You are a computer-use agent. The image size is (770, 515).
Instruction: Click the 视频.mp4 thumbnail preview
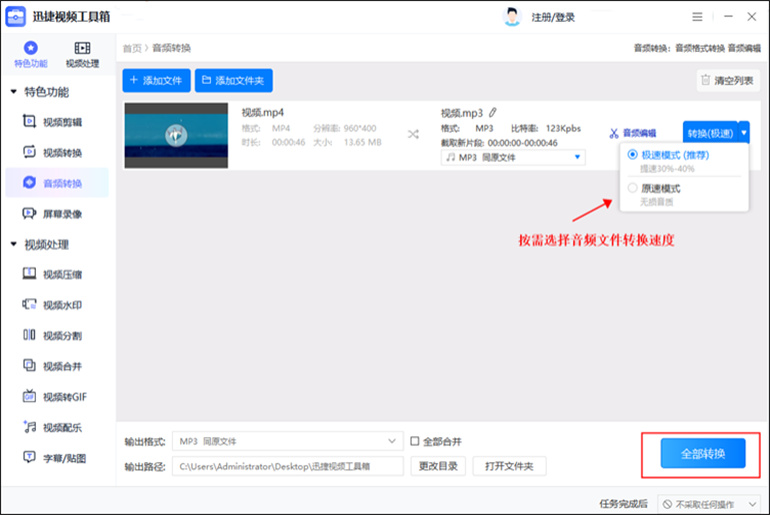coord(176,136)
